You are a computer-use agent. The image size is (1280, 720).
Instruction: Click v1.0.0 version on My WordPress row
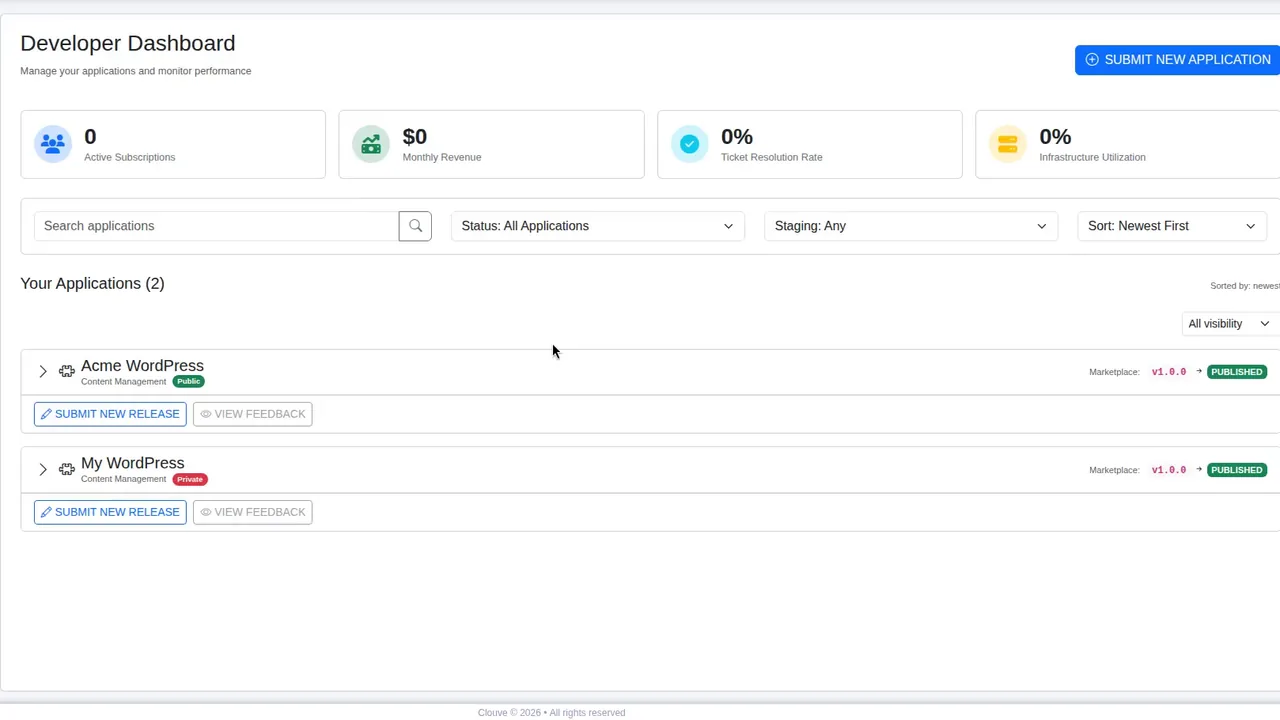point(1169,470)
